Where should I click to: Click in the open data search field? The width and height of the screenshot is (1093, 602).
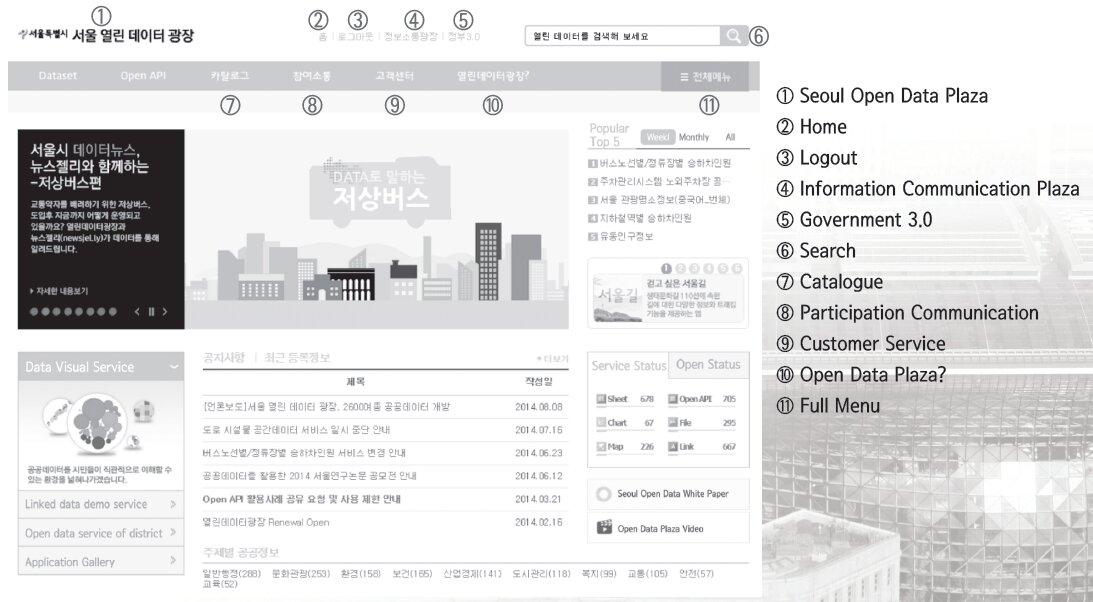[620, 36]
